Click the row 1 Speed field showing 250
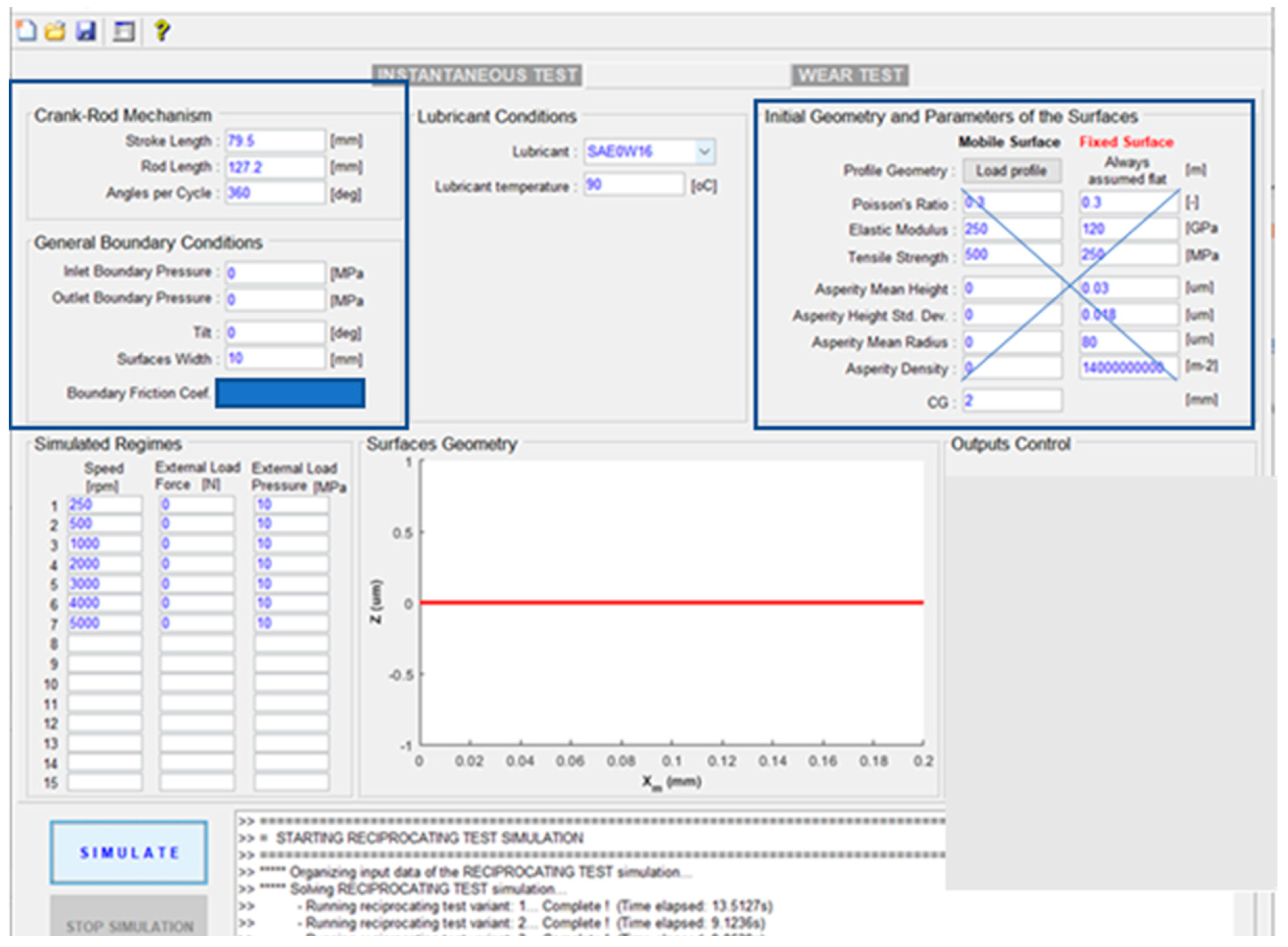This screenshot has height=947, width=1288. (104, 505)
